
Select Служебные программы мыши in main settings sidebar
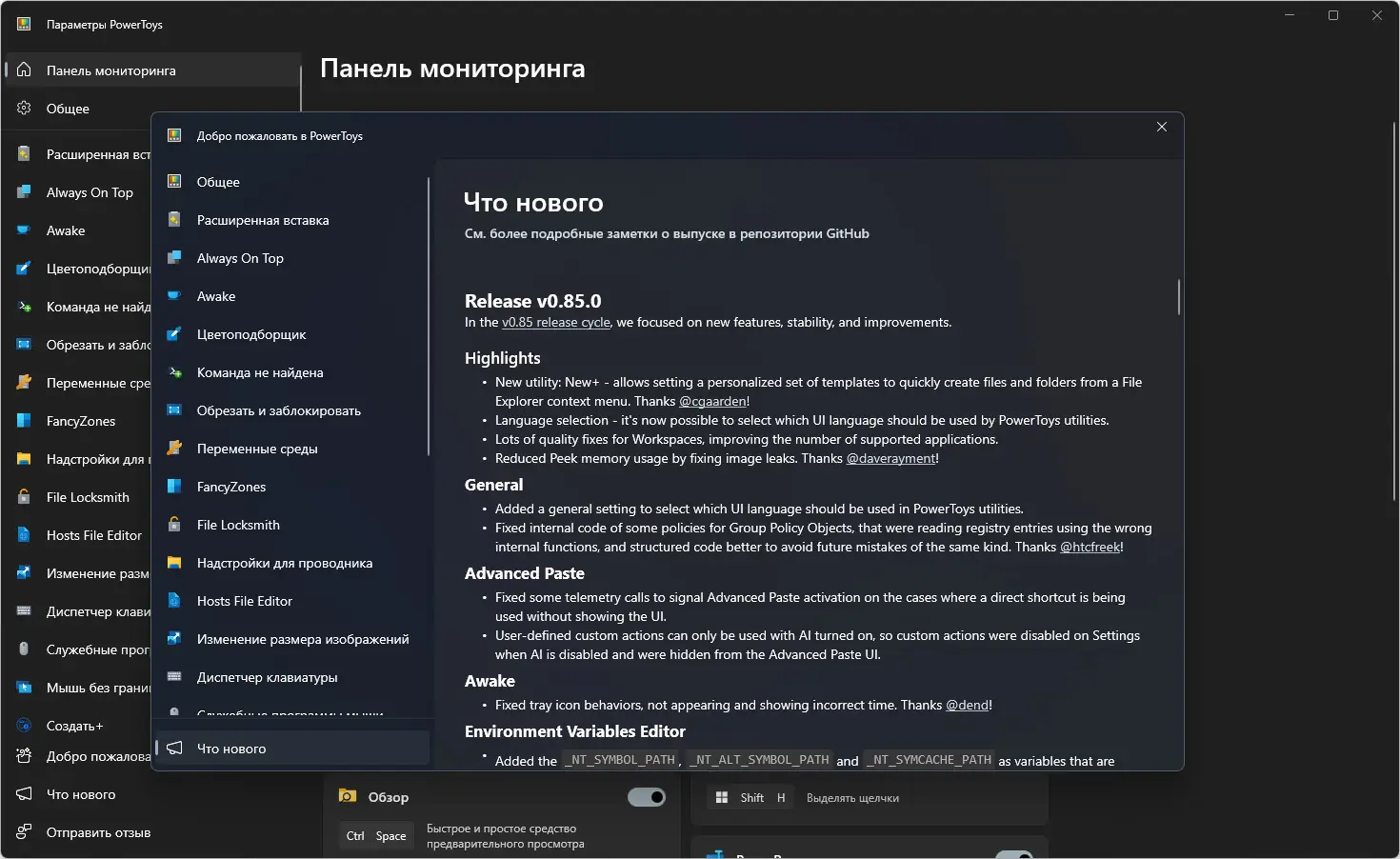click(78, 649)
